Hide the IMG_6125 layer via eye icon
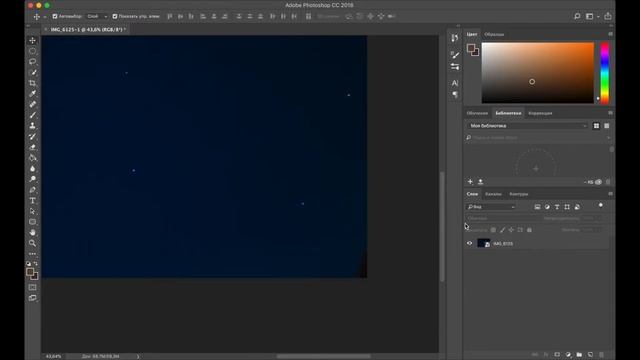Image resolution: width=640 pixels, height=360 pixels. (469, 243)
